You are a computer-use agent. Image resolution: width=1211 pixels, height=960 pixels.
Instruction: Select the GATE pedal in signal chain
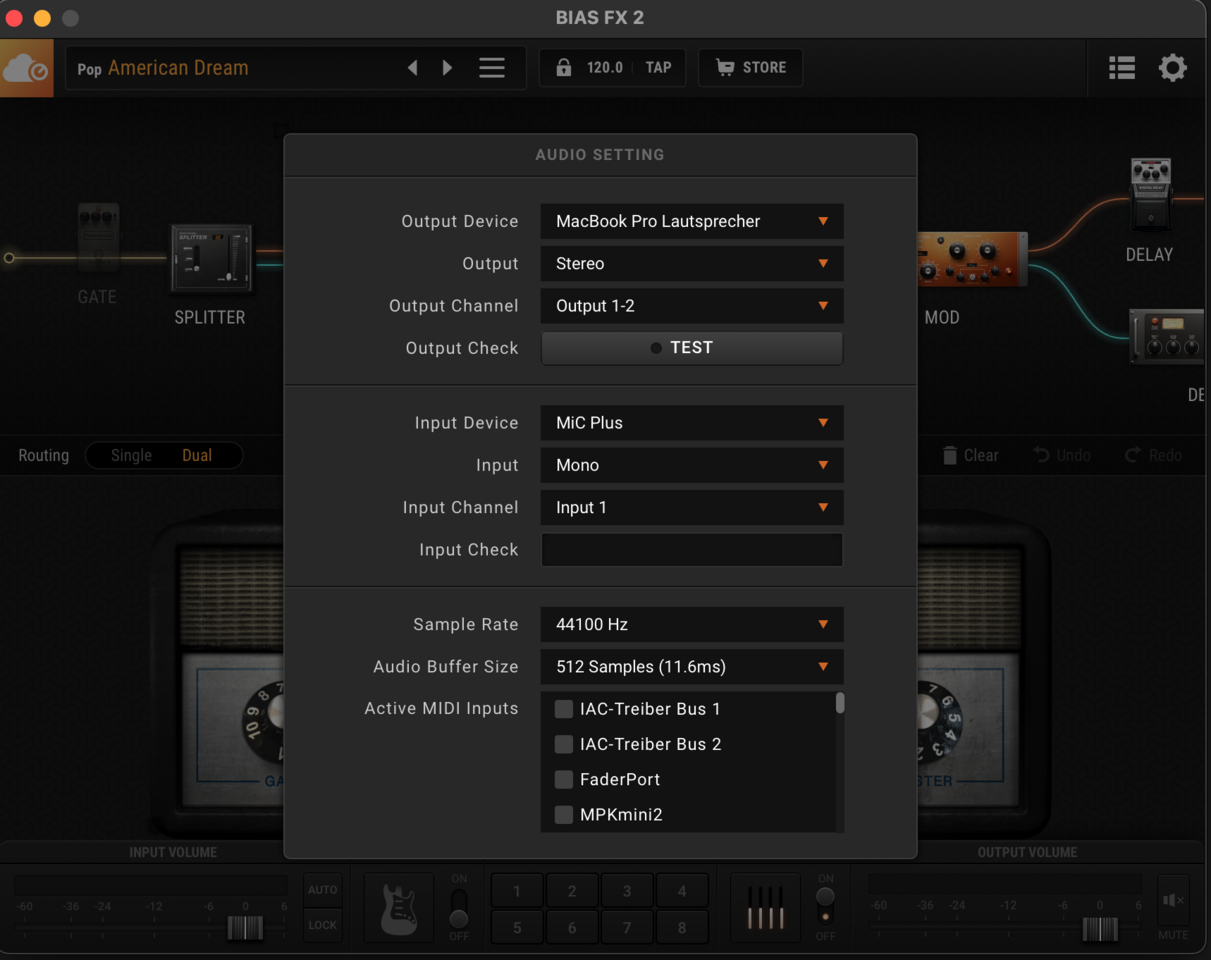point(98,238)
